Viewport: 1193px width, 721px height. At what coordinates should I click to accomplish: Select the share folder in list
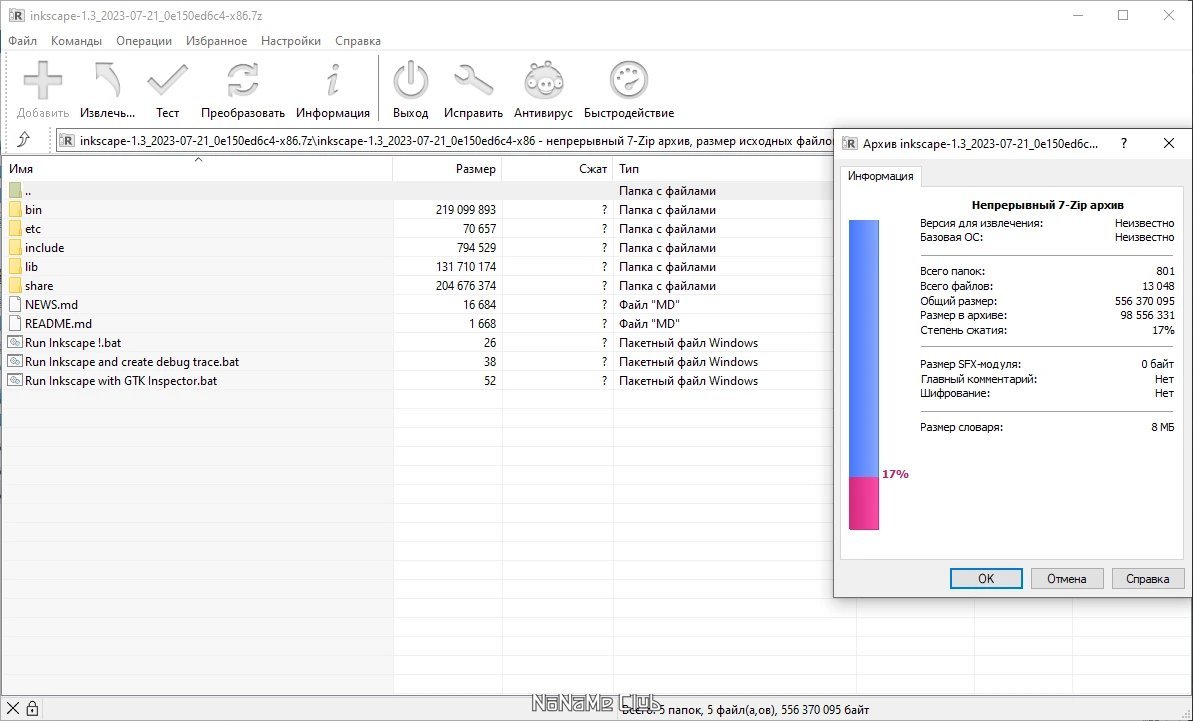(39, 286)
